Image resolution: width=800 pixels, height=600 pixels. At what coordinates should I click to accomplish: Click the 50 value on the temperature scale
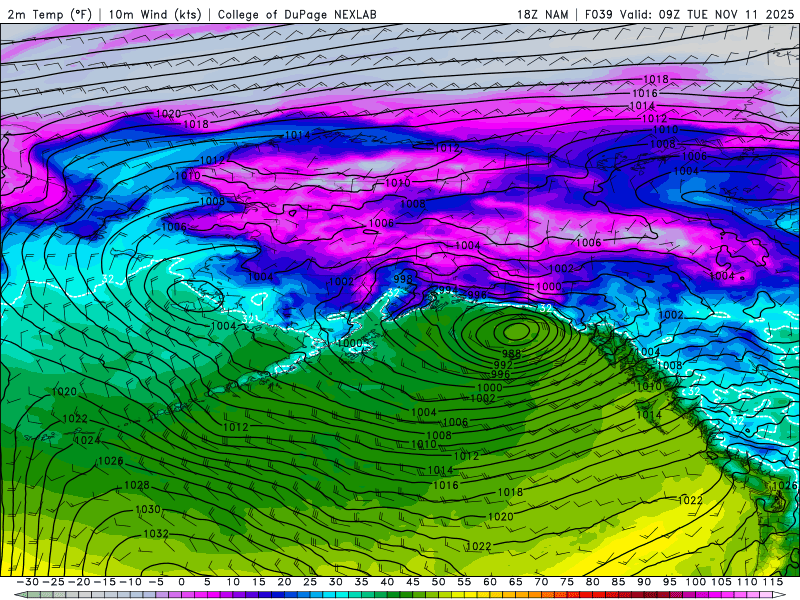click(438, 582)
